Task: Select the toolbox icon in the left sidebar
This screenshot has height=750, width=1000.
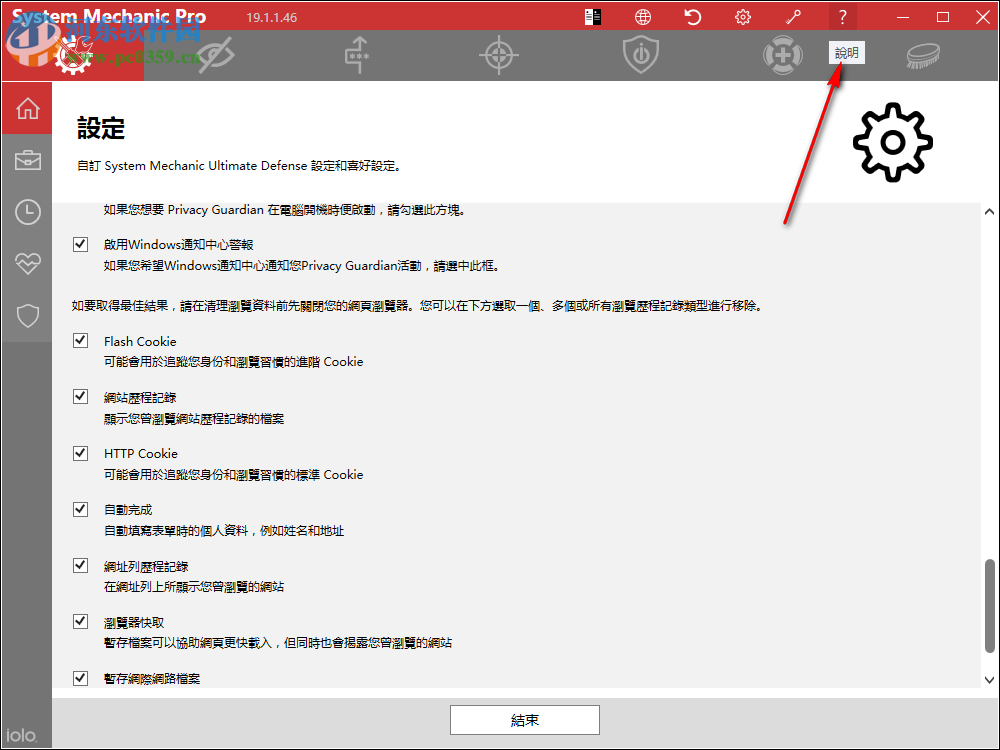Action: 27,159
